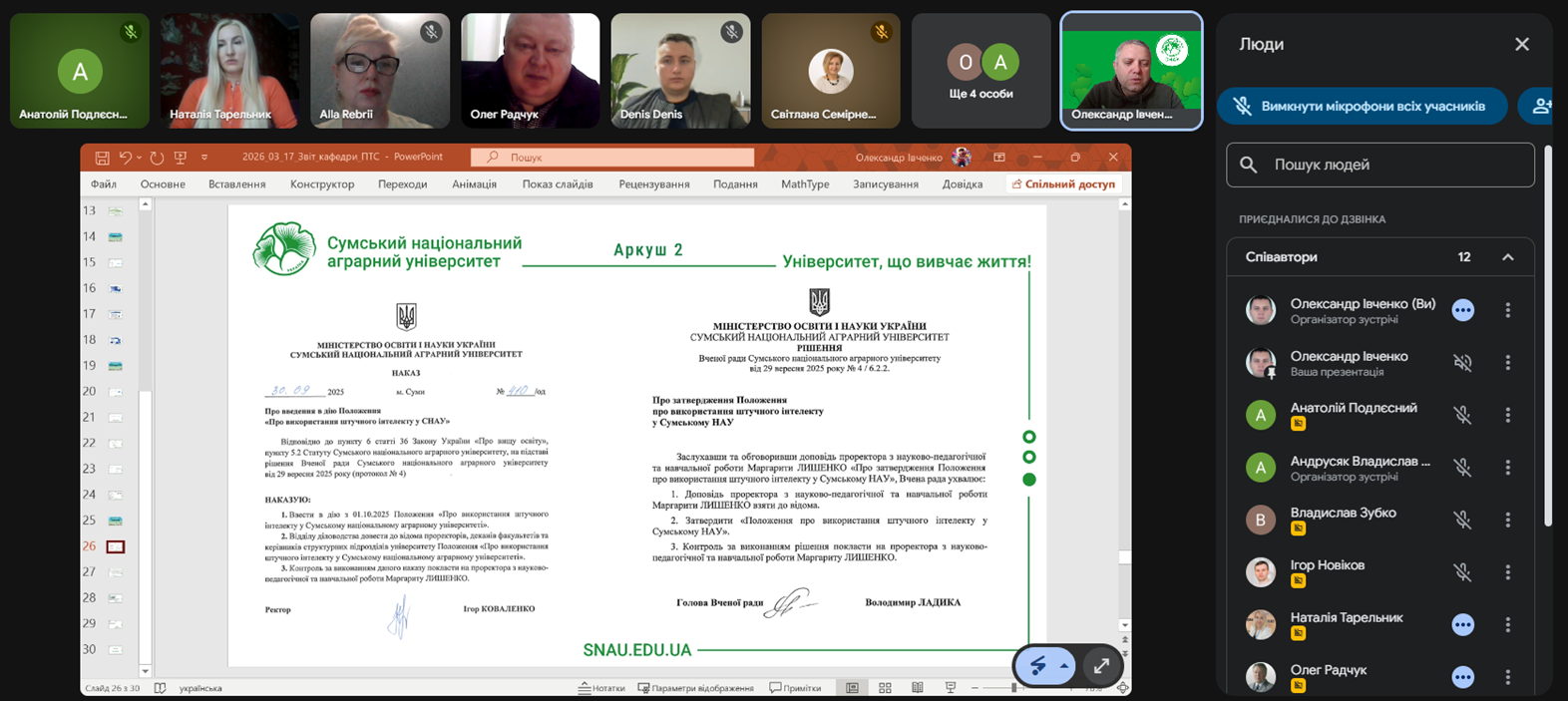Click the add people icon
This screenshot has width=1568, height=701.
[x=1541, y=106]
